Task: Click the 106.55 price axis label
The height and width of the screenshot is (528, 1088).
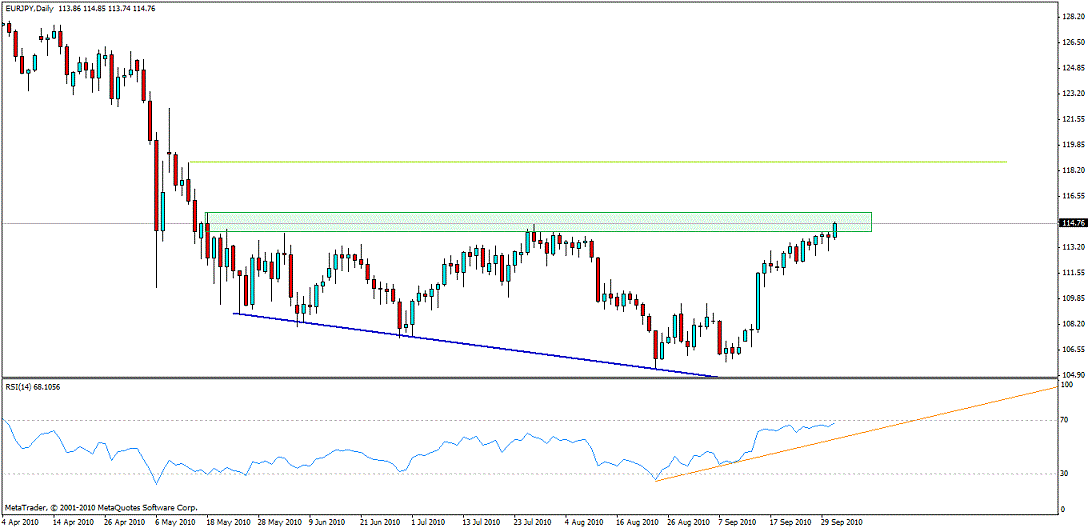Action: coord(1071,350)
